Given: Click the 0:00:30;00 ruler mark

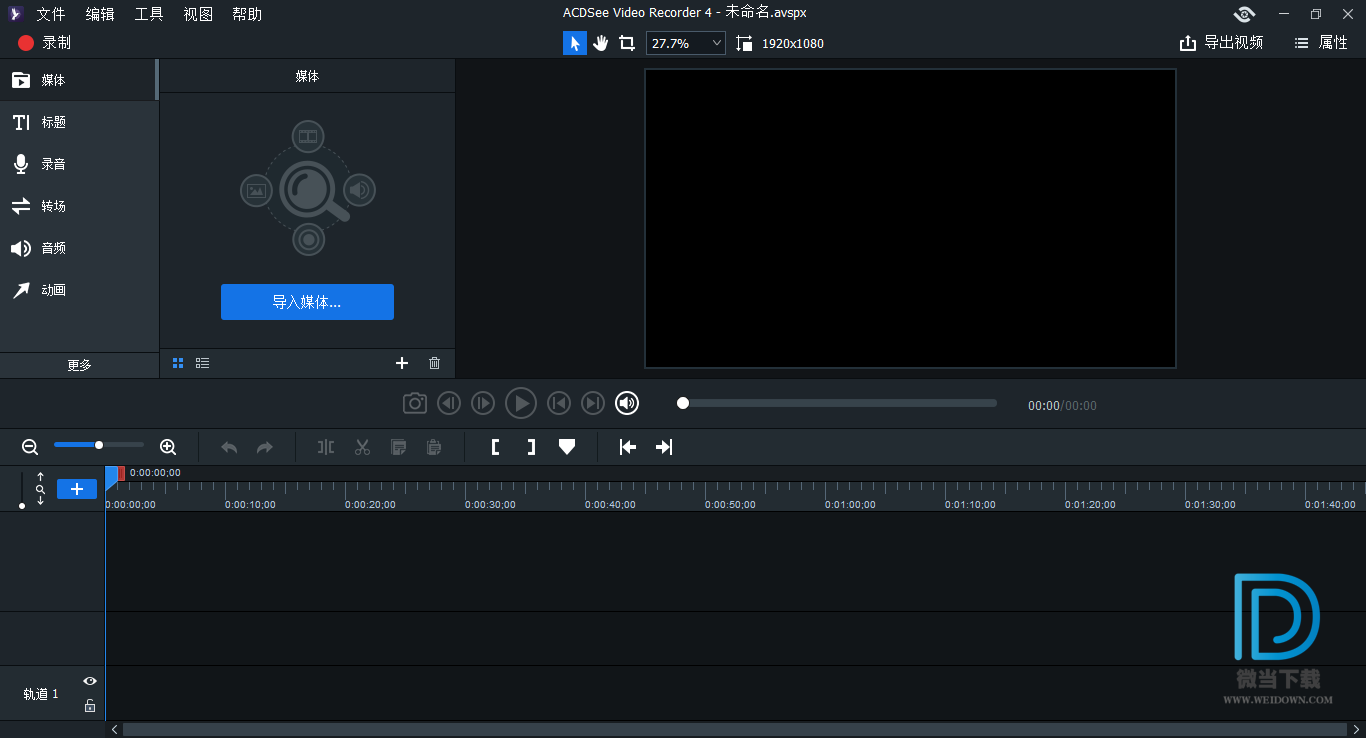Looking at the screenshot, I should [490, 505].
